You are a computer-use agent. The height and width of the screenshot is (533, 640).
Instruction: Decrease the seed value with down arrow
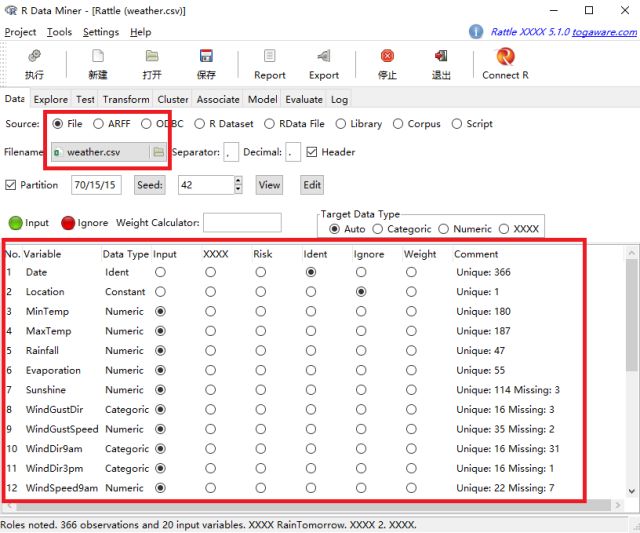click(238, 189)
